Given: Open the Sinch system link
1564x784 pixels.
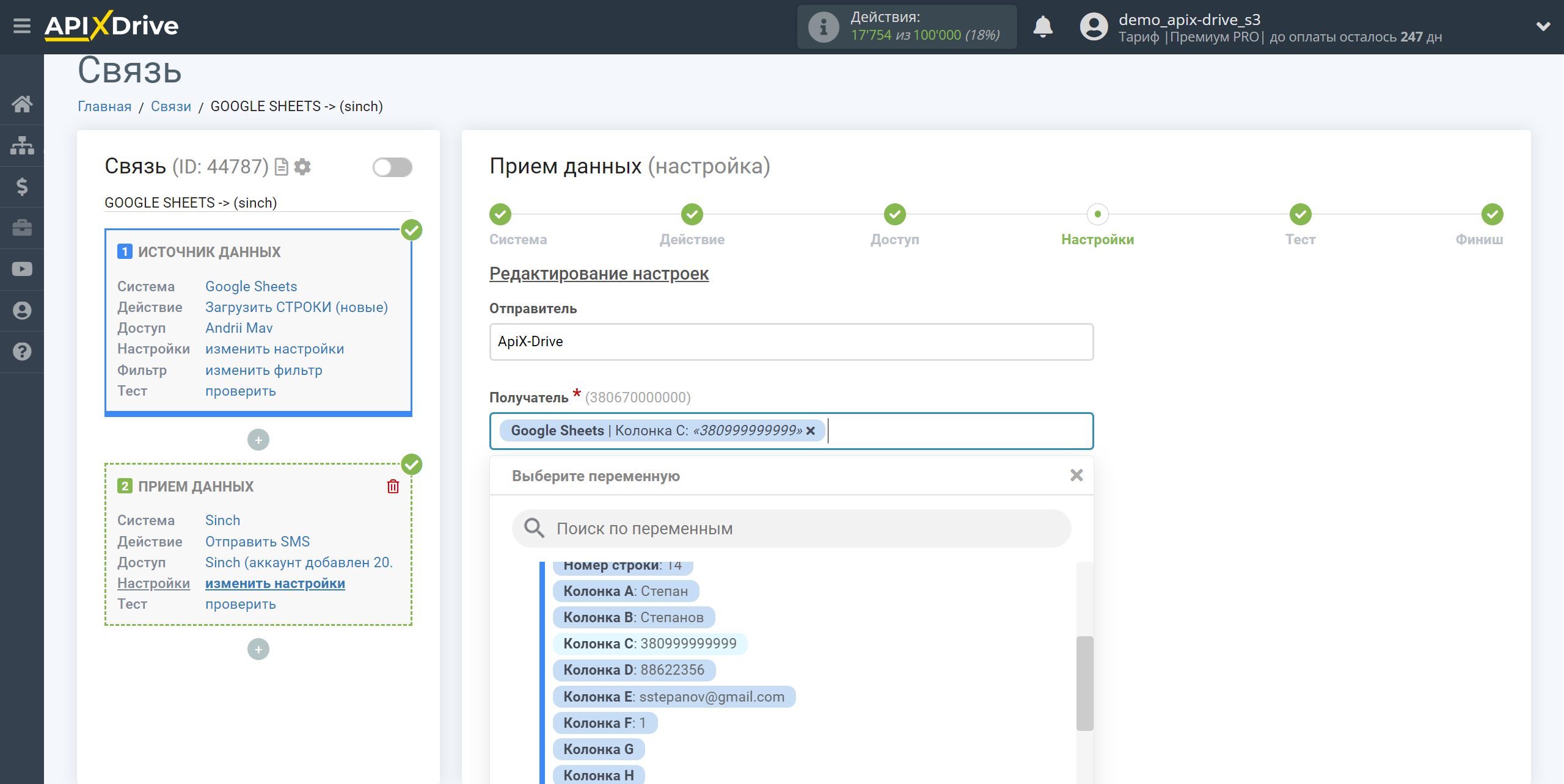Looking at the screenshot, I should click(222, 520).
